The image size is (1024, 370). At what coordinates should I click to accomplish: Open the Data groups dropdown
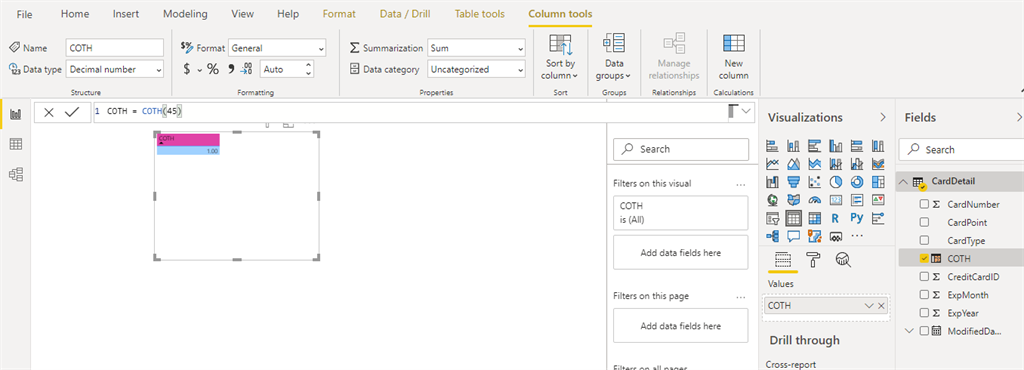[x=613, y=57]
